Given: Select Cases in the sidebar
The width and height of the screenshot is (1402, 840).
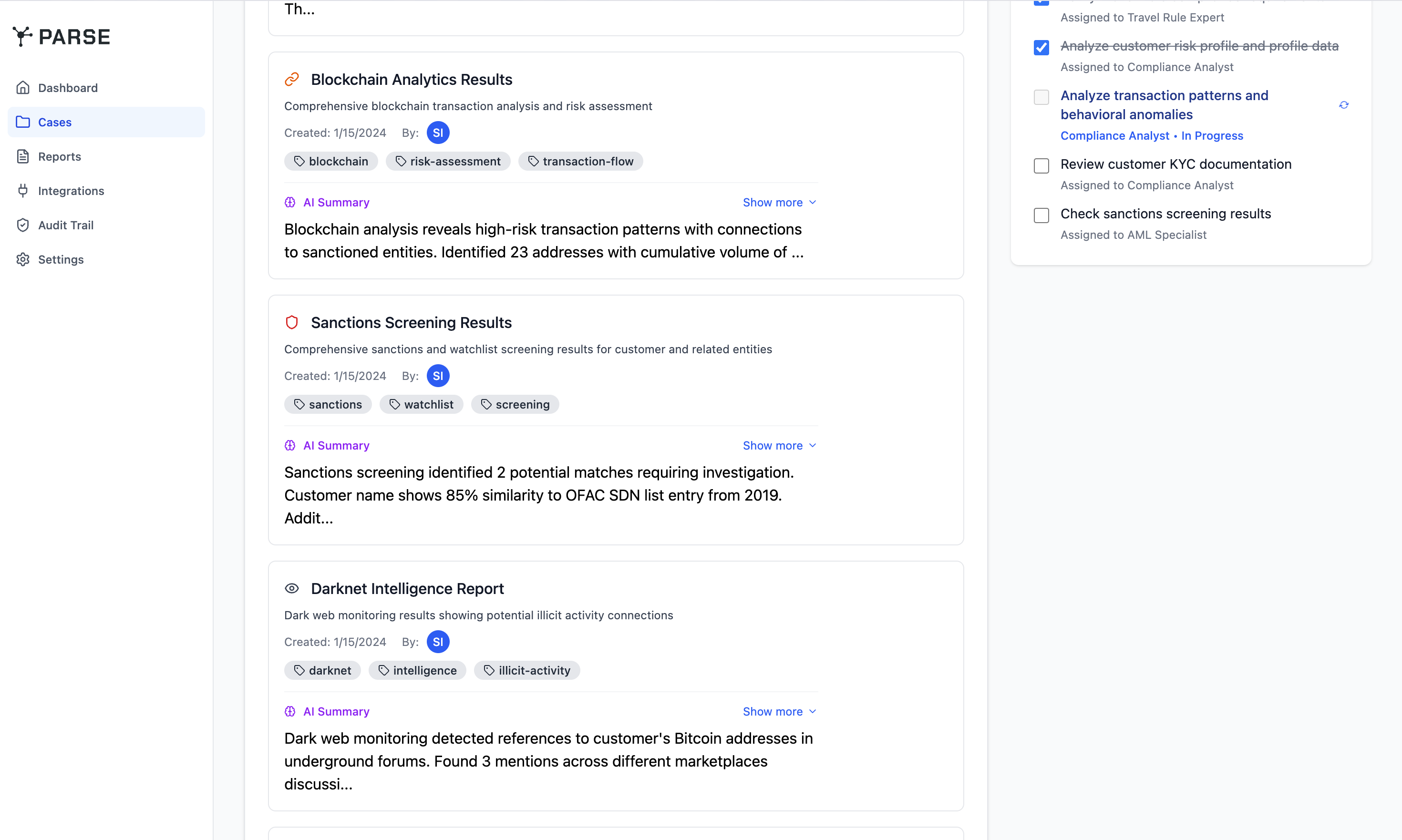Looking at the screenshot, I should pyautogui.click(x=54, y=122).
